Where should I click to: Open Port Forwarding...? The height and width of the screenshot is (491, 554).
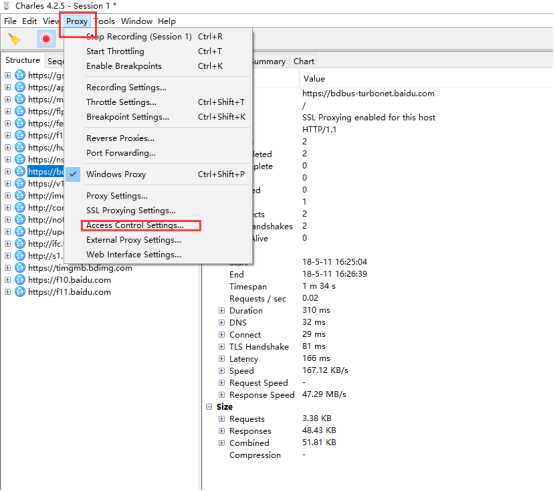(x=159, y=153)
